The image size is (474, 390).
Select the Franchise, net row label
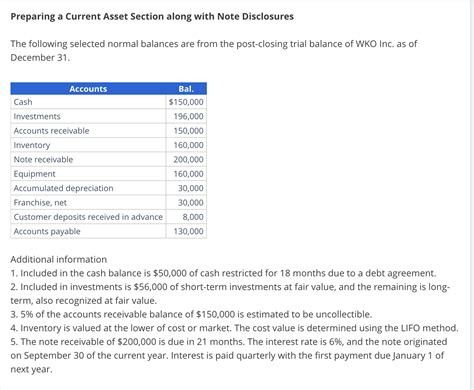pos(40,202)
